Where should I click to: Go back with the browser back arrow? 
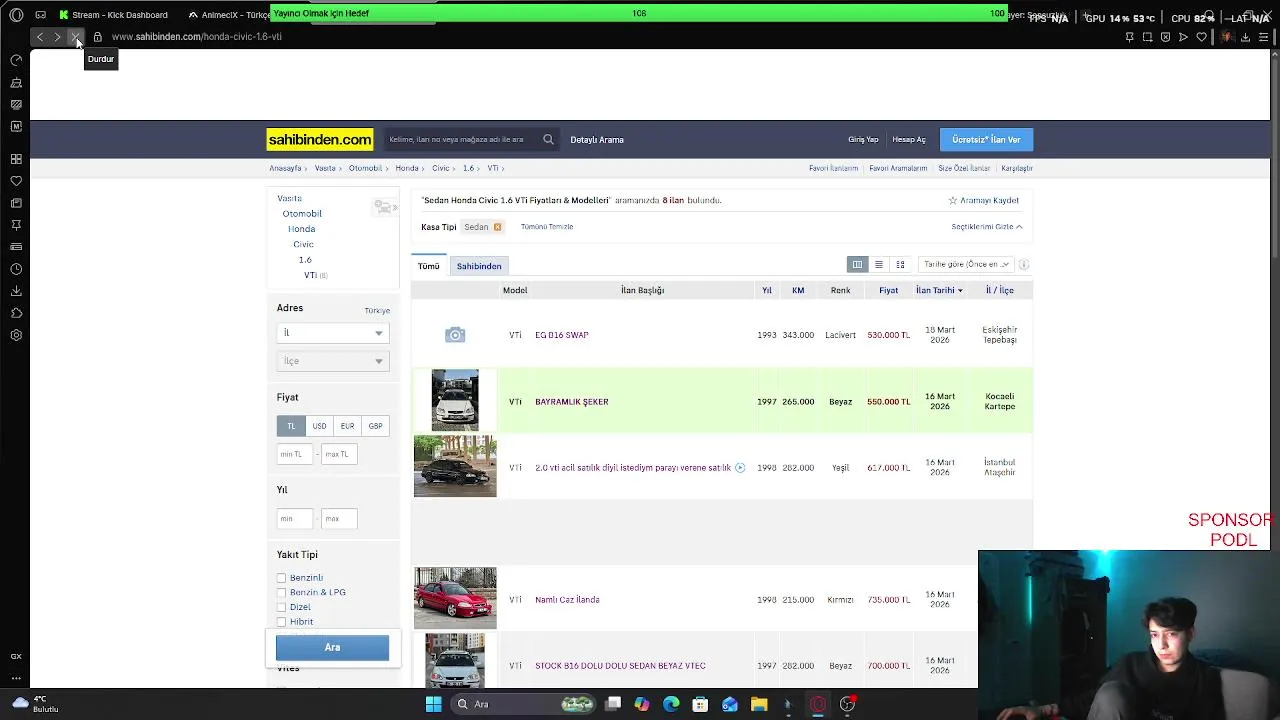pyautogui.click(x=39, y=37)
